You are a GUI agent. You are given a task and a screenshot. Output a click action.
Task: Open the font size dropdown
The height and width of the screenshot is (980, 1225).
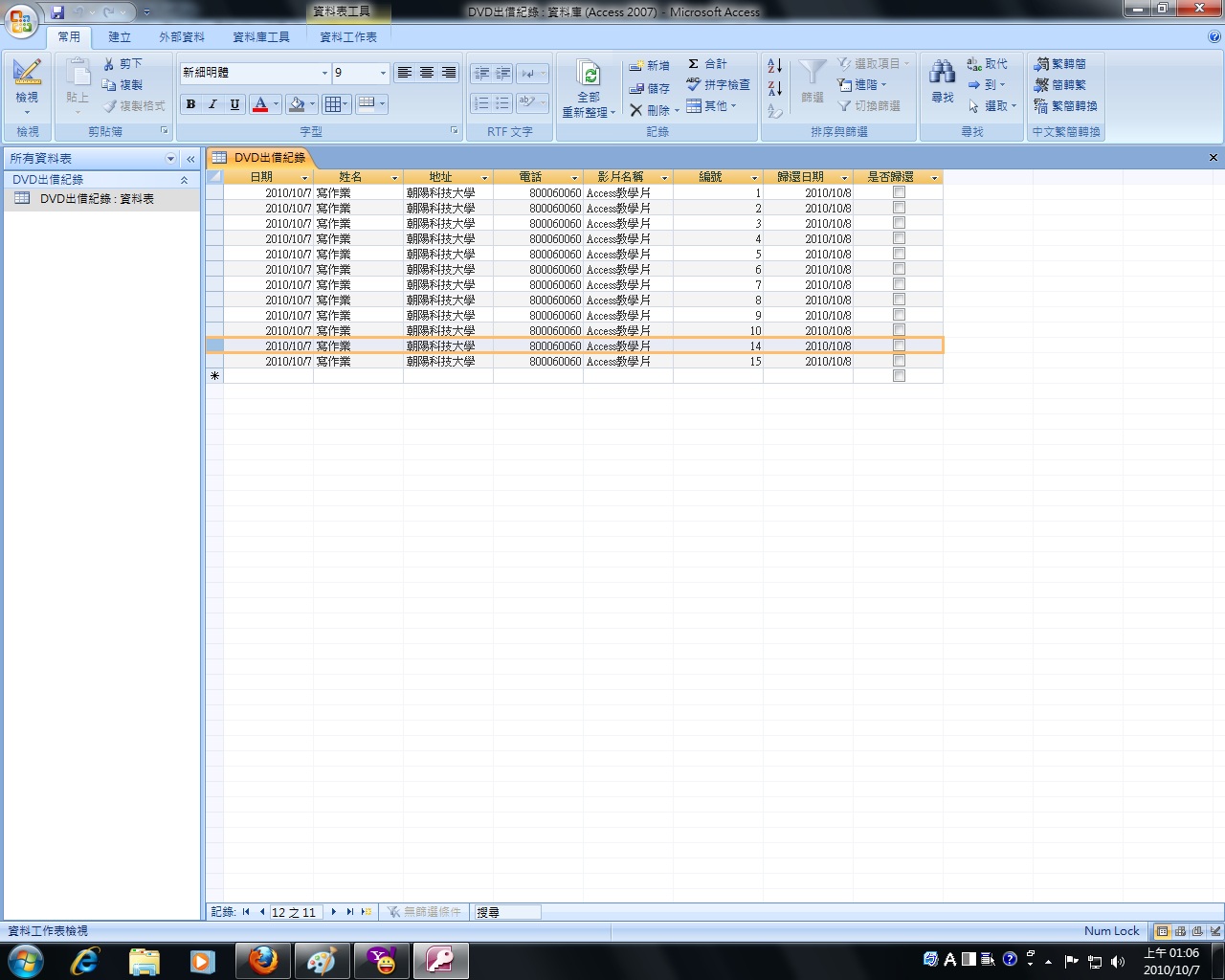click(383, 73)
